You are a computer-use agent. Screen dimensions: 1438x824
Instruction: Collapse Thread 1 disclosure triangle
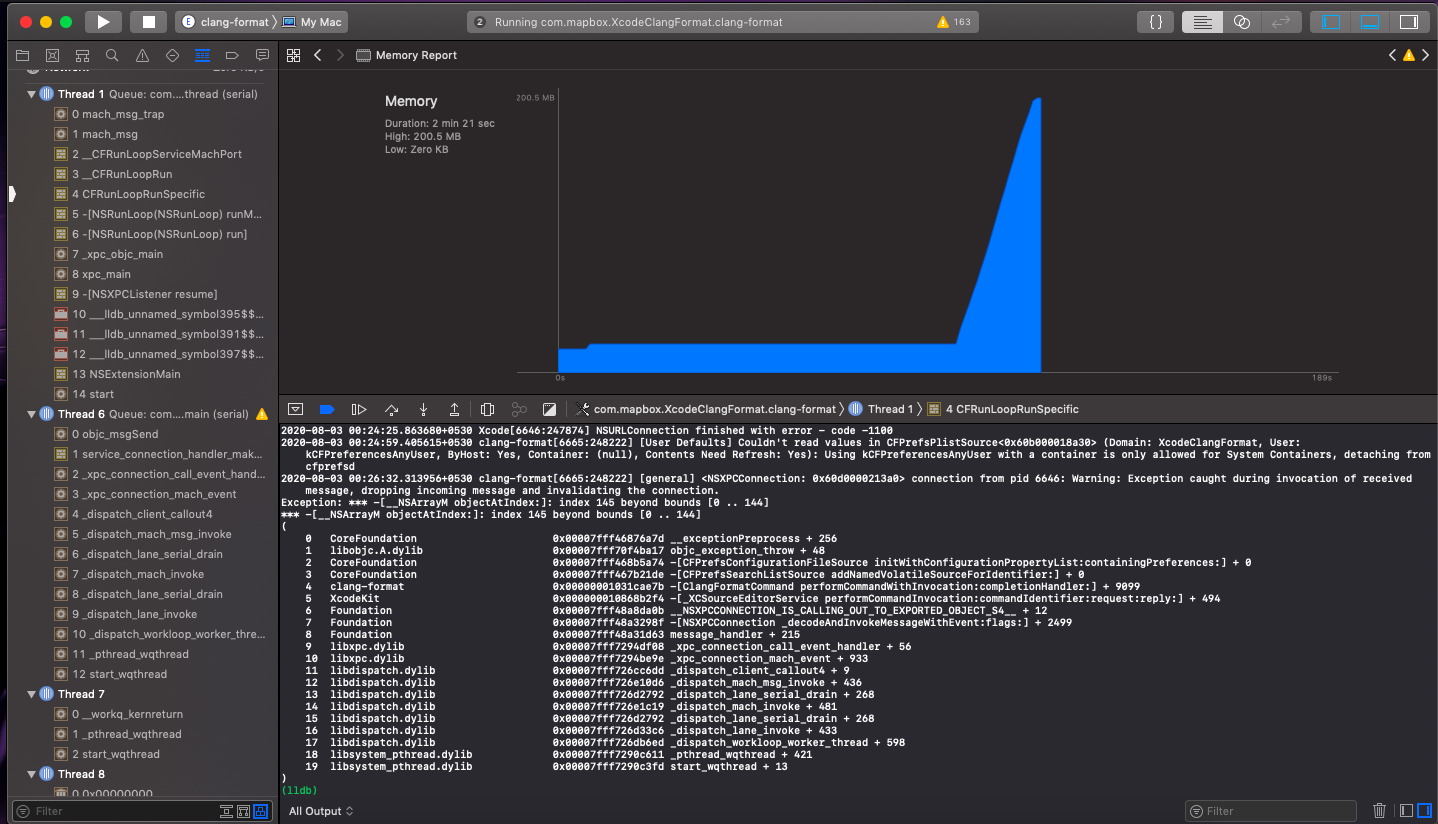click(32, 94)
